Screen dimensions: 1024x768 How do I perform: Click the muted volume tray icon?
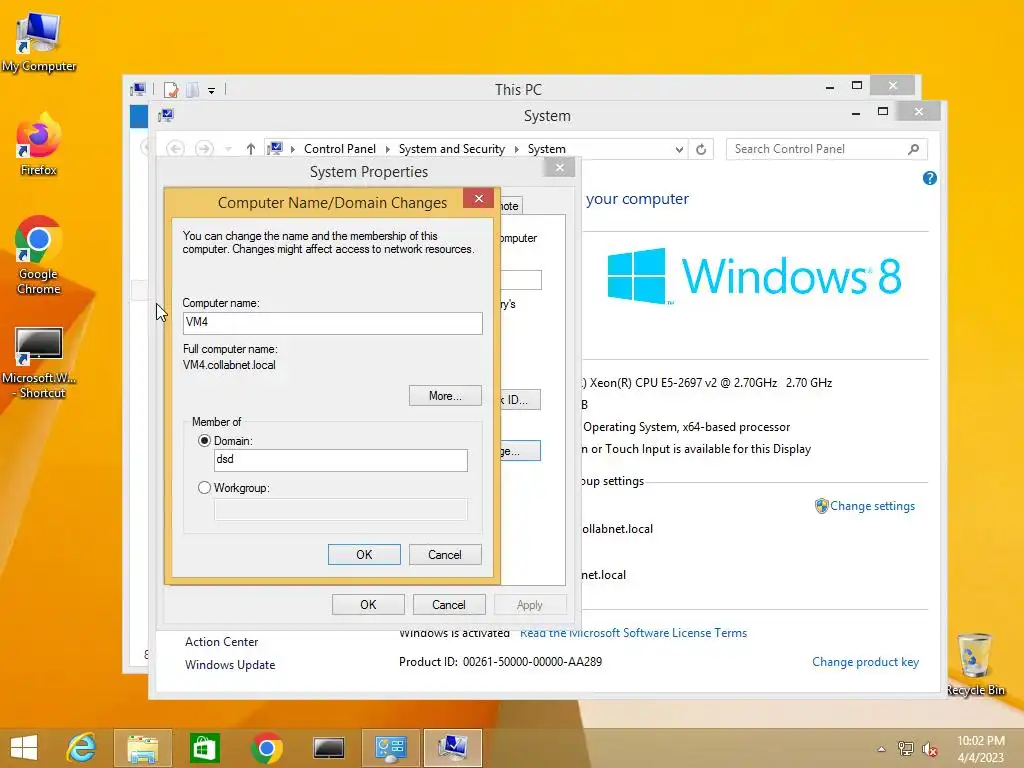tap(929, 749)
